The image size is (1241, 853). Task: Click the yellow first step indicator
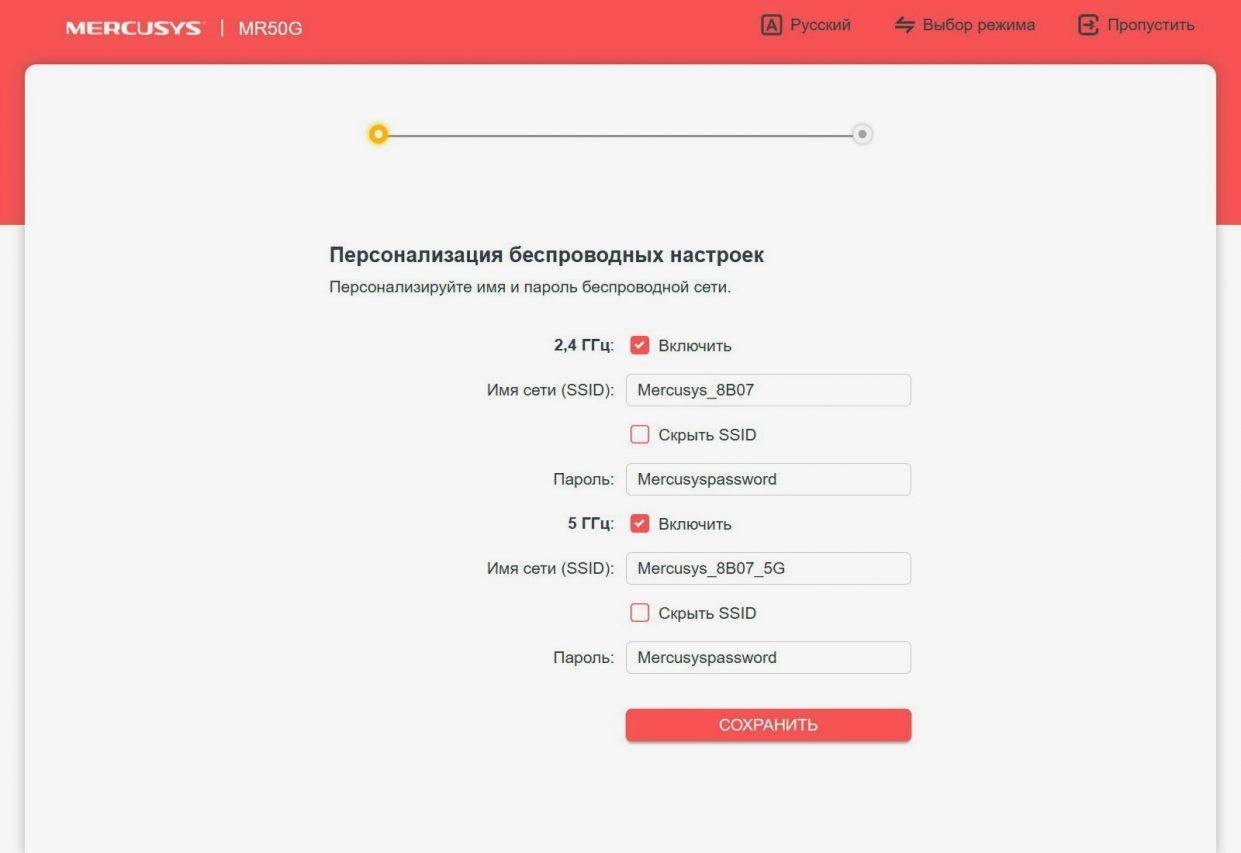click(378, 134)
